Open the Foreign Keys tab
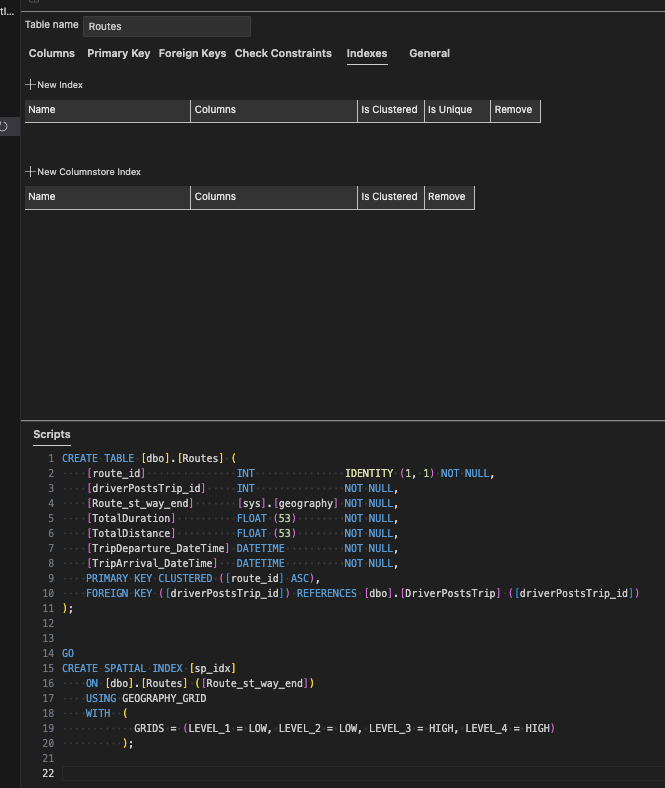This screenshot has height=788, width=665. 192,53
